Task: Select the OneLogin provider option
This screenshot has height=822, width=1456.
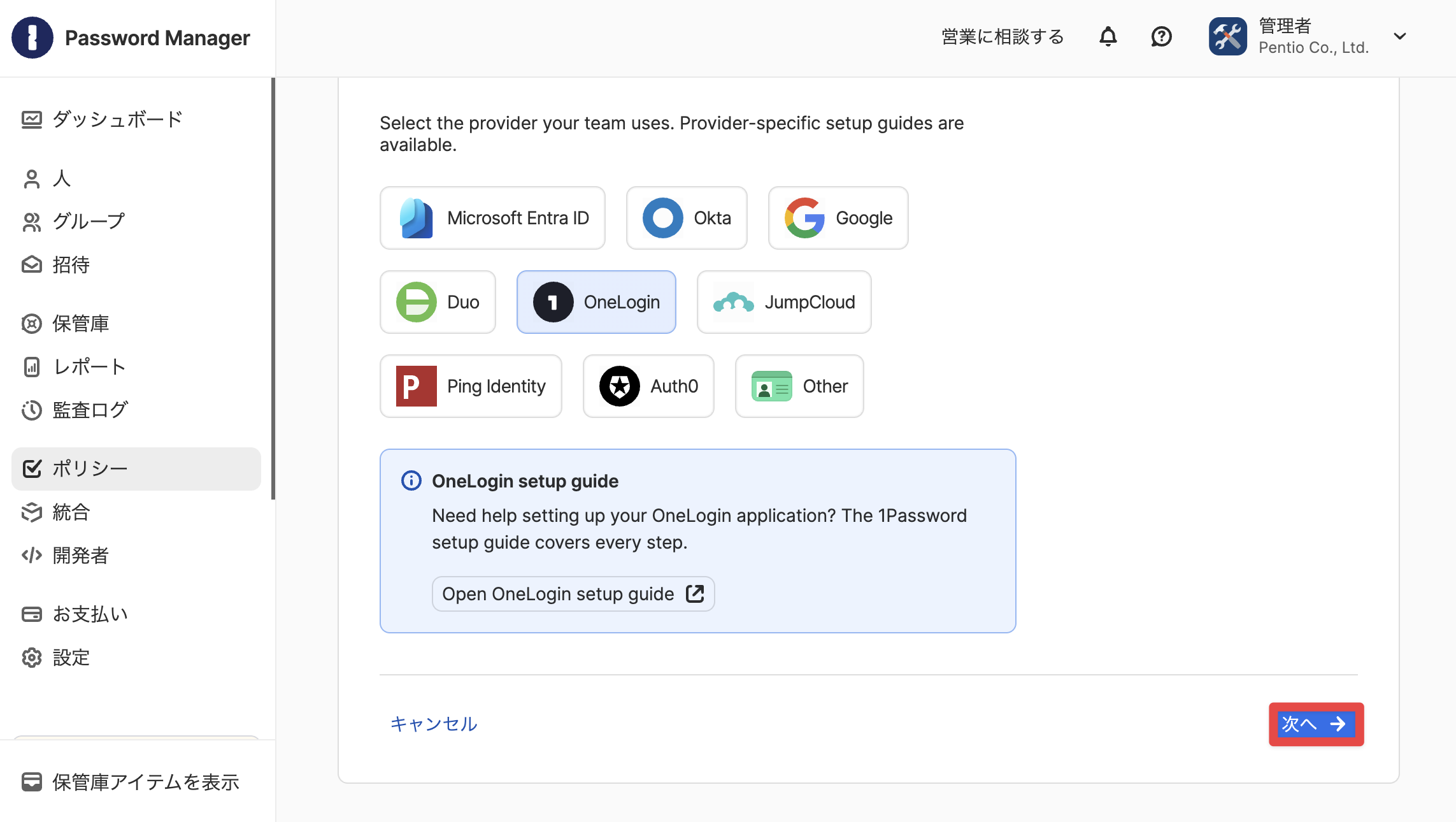Action: (x=596, y=302)
